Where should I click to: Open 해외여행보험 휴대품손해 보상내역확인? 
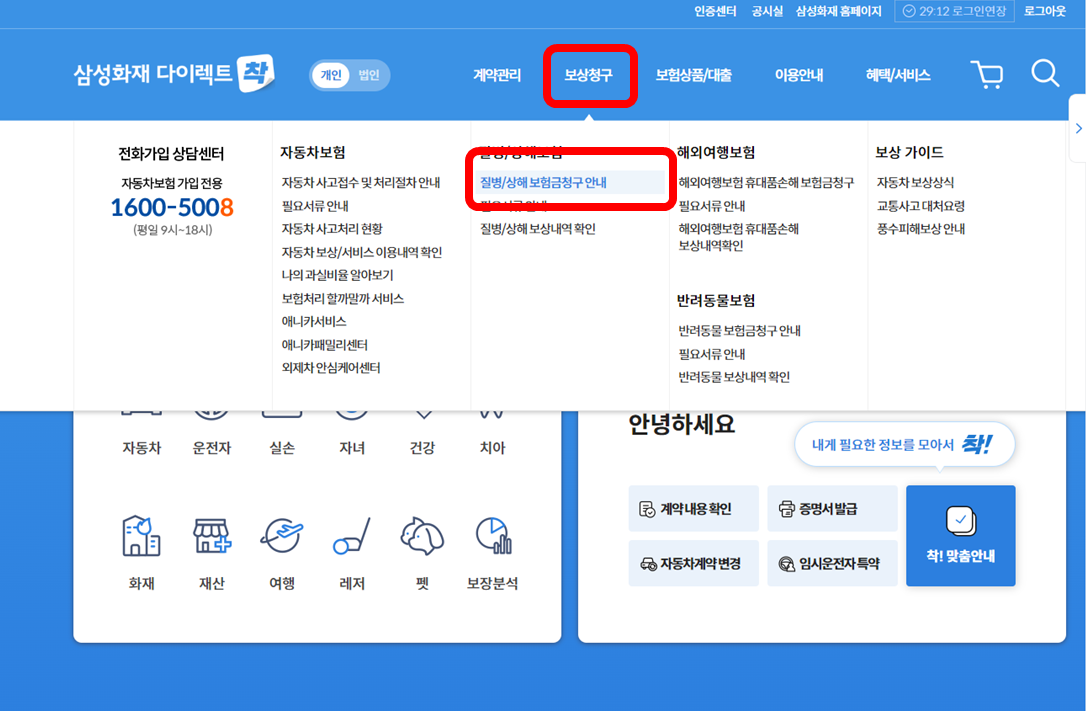click(x=738, y=237)
